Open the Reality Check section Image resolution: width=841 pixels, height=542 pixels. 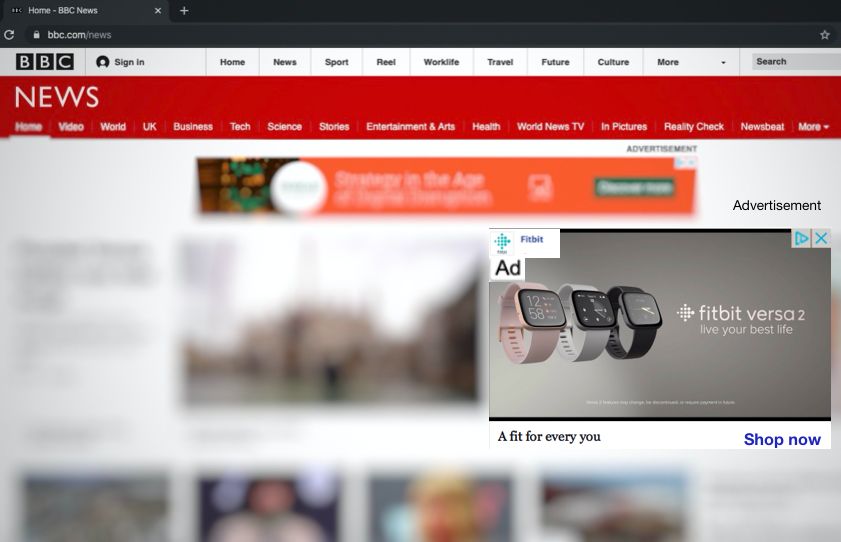point(694,127)
